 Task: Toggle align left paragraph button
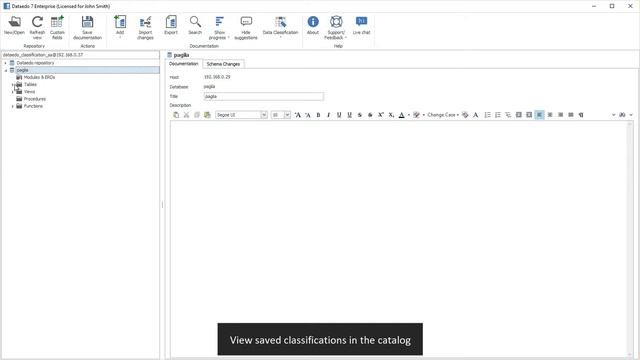[x=539, y=115]
